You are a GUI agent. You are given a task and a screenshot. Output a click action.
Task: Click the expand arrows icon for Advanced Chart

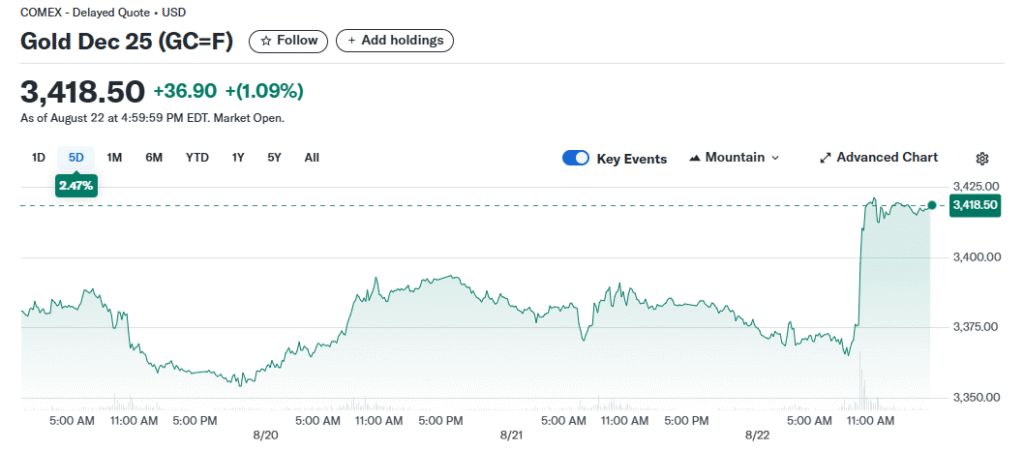825,158
